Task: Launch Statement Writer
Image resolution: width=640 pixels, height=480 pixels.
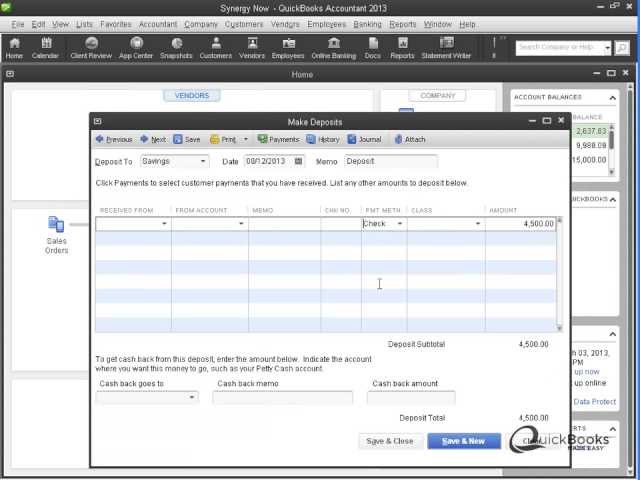Action: click(x=446, y=48)
